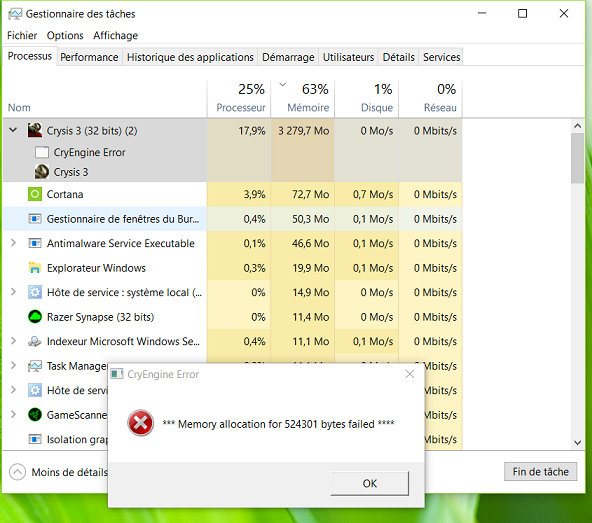Screen dimensions: 592x523
Task: Click the scrollbar down arrow
Action: coord(577,443)
